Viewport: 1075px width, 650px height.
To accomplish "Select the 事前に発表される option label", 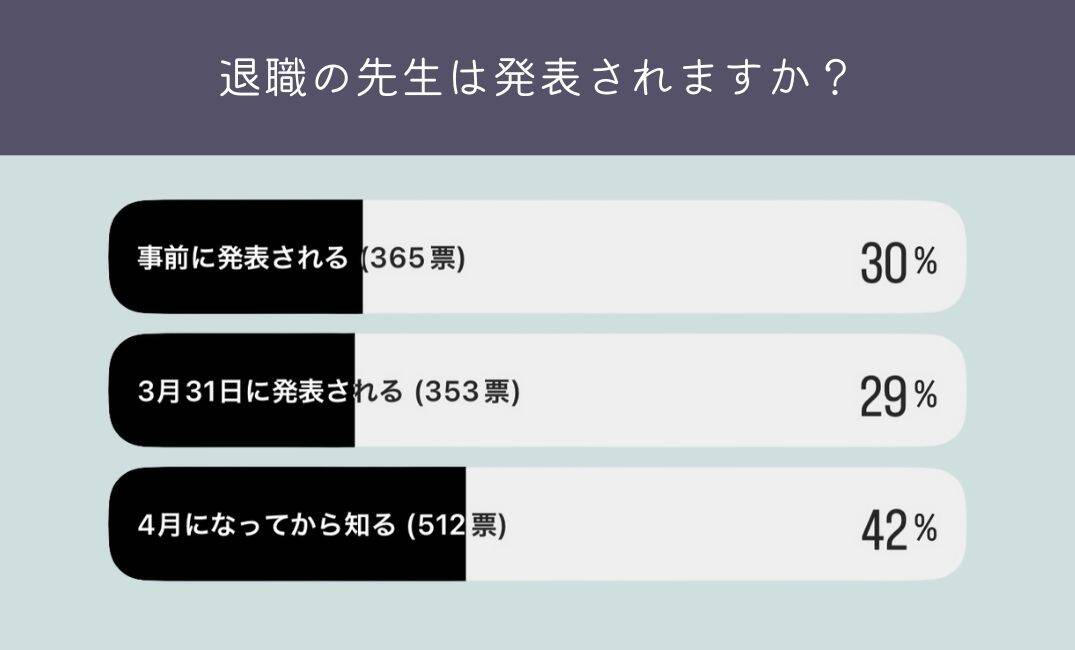I will (243, 258).
